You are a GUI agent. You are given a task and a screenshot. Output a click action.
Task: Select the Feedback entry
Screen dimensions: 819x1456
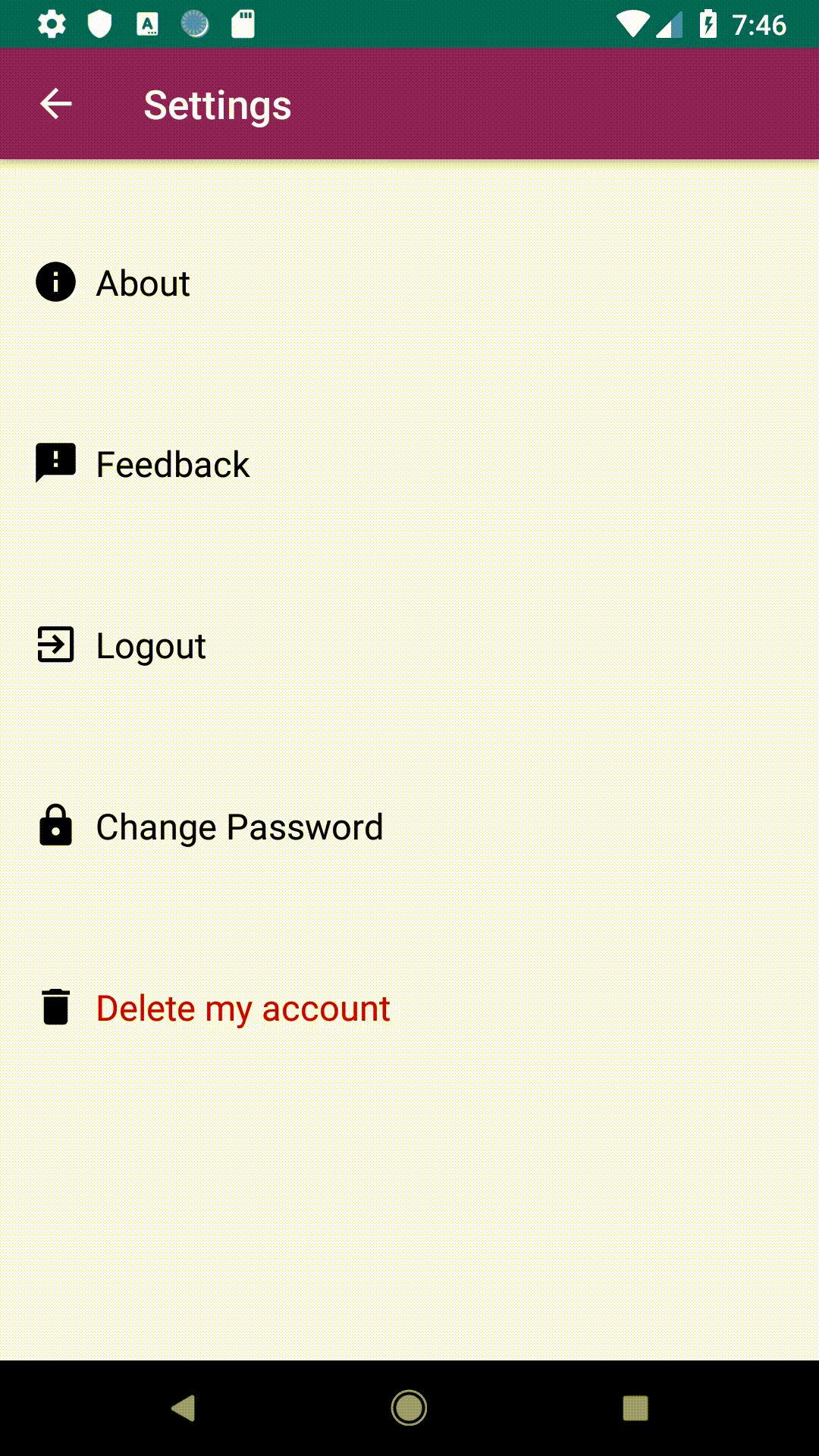(x=173, y=463)
